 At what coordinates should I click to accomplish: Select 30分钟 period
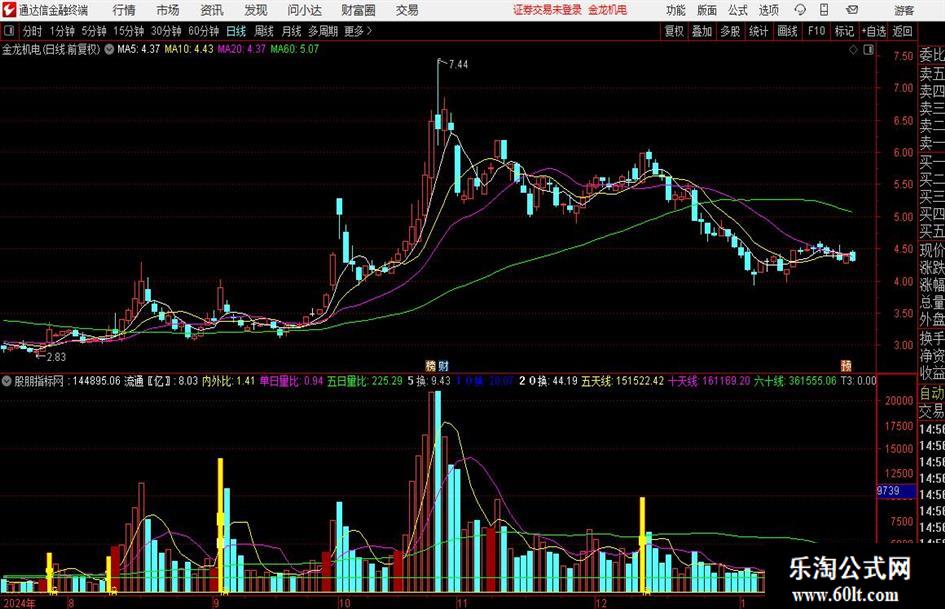click(x=166, y=31)
